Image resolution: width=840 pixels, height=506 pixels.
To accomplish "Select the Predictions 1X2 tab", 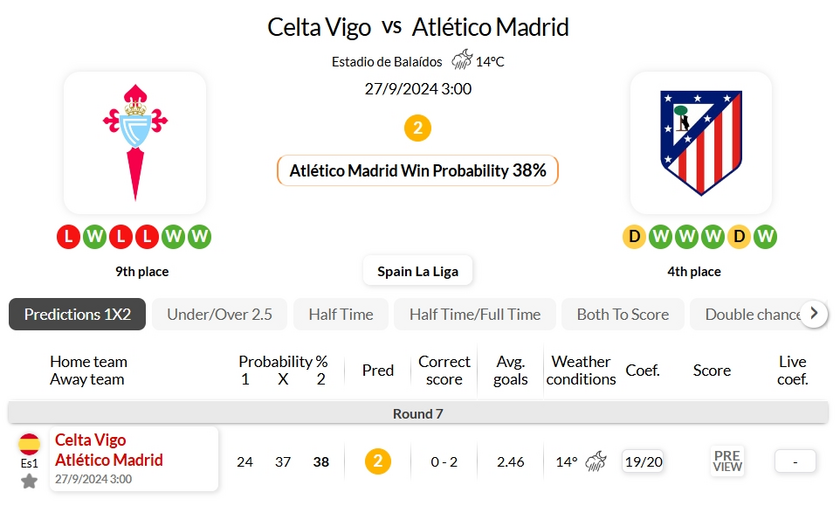I will click(77, 314).
